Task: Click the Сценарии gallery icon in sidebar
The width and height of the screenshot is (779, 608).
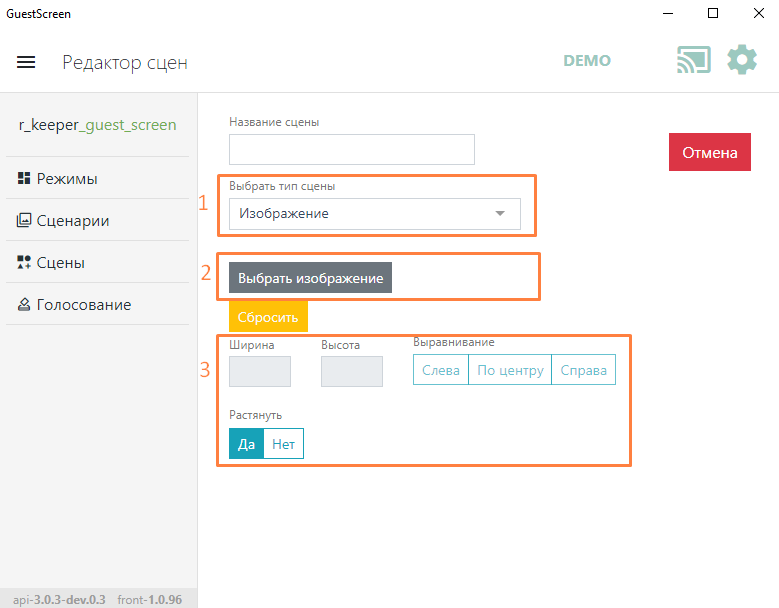Action: click(x=24, y=221)
